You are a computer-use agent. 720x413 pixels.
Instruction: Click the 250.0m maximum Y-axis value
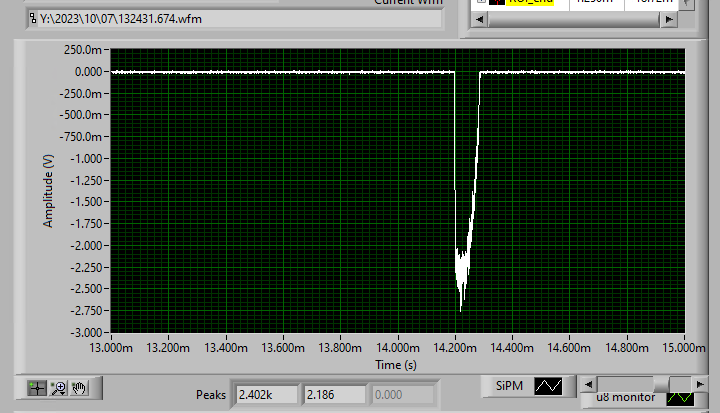coord(83,50)
